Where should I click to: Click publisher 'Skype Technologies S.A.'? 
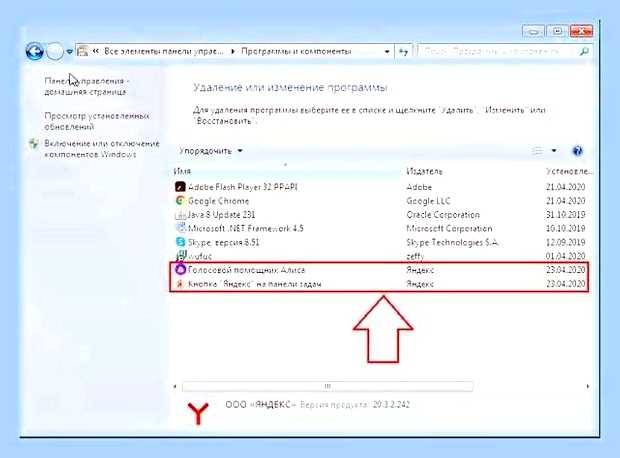pyautogui.click(x=452, y=242)
